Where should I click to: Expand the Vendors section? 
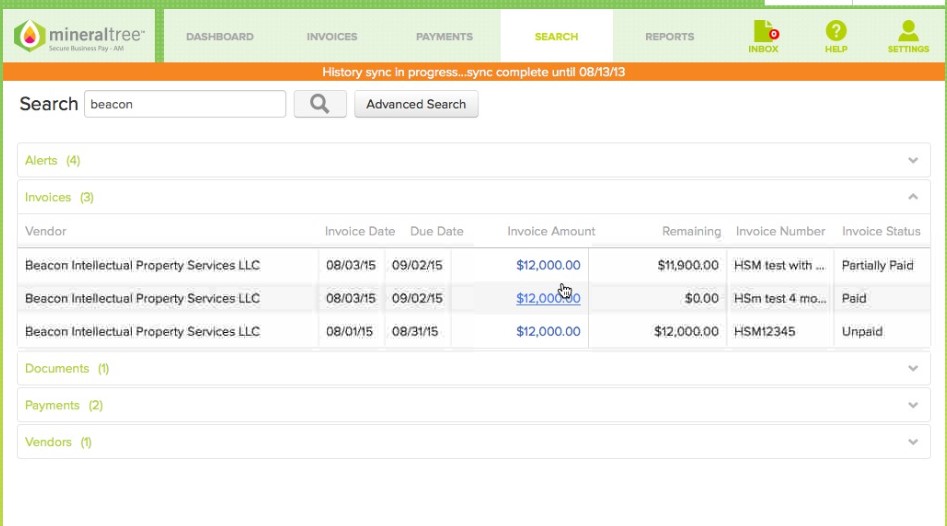[x=912, y=442]
